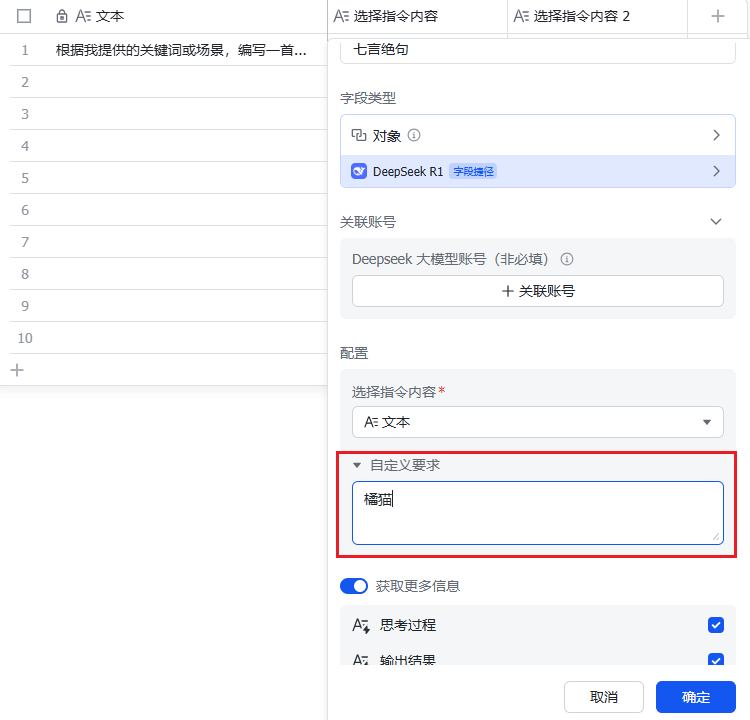Click the text icon in 文本 column header
Viewport: 750px width, 720px height.
click(x=83, y=16)
